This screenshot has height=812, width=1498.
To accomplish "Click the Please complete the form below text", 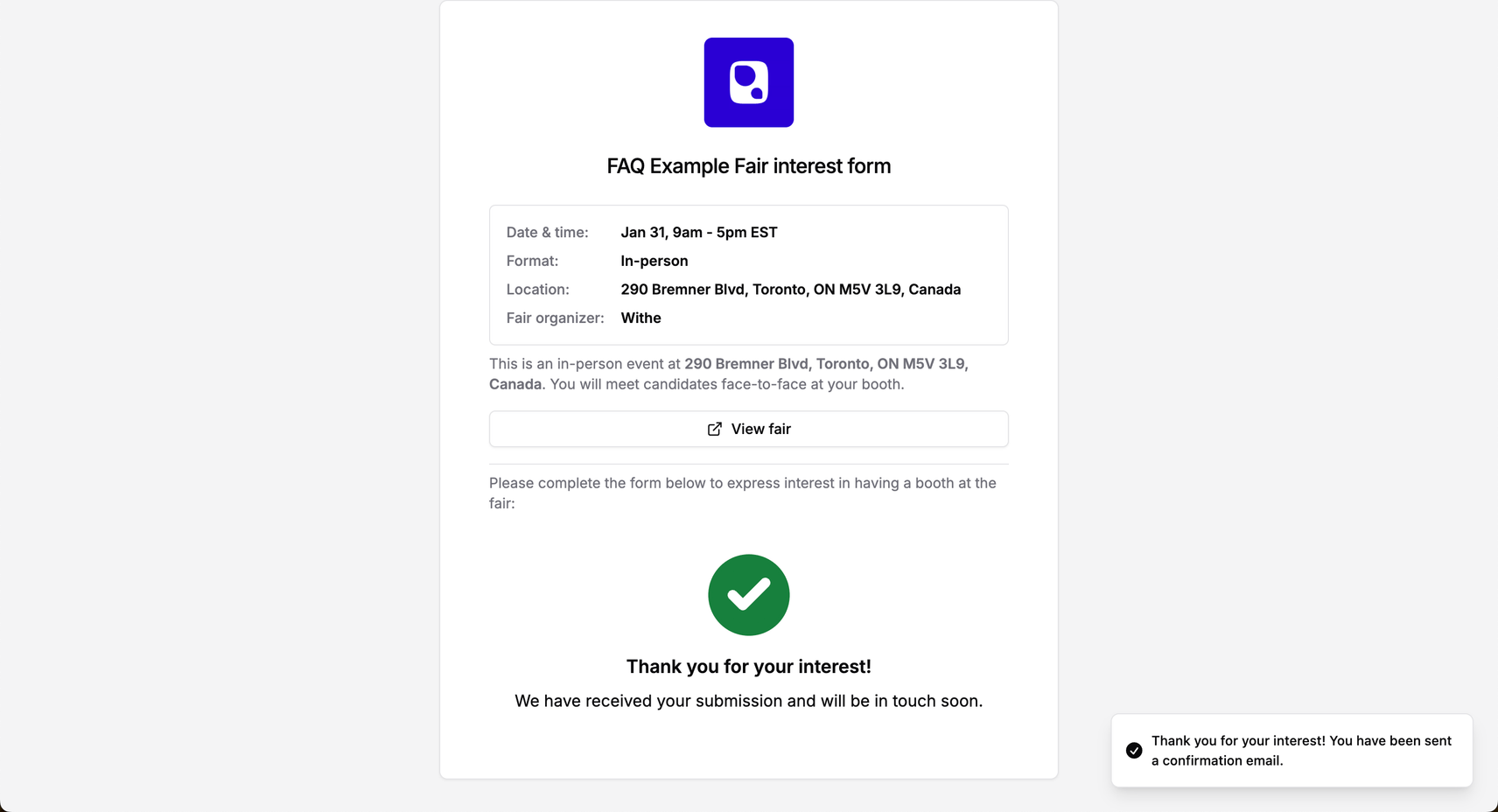I will pos(743,493).
